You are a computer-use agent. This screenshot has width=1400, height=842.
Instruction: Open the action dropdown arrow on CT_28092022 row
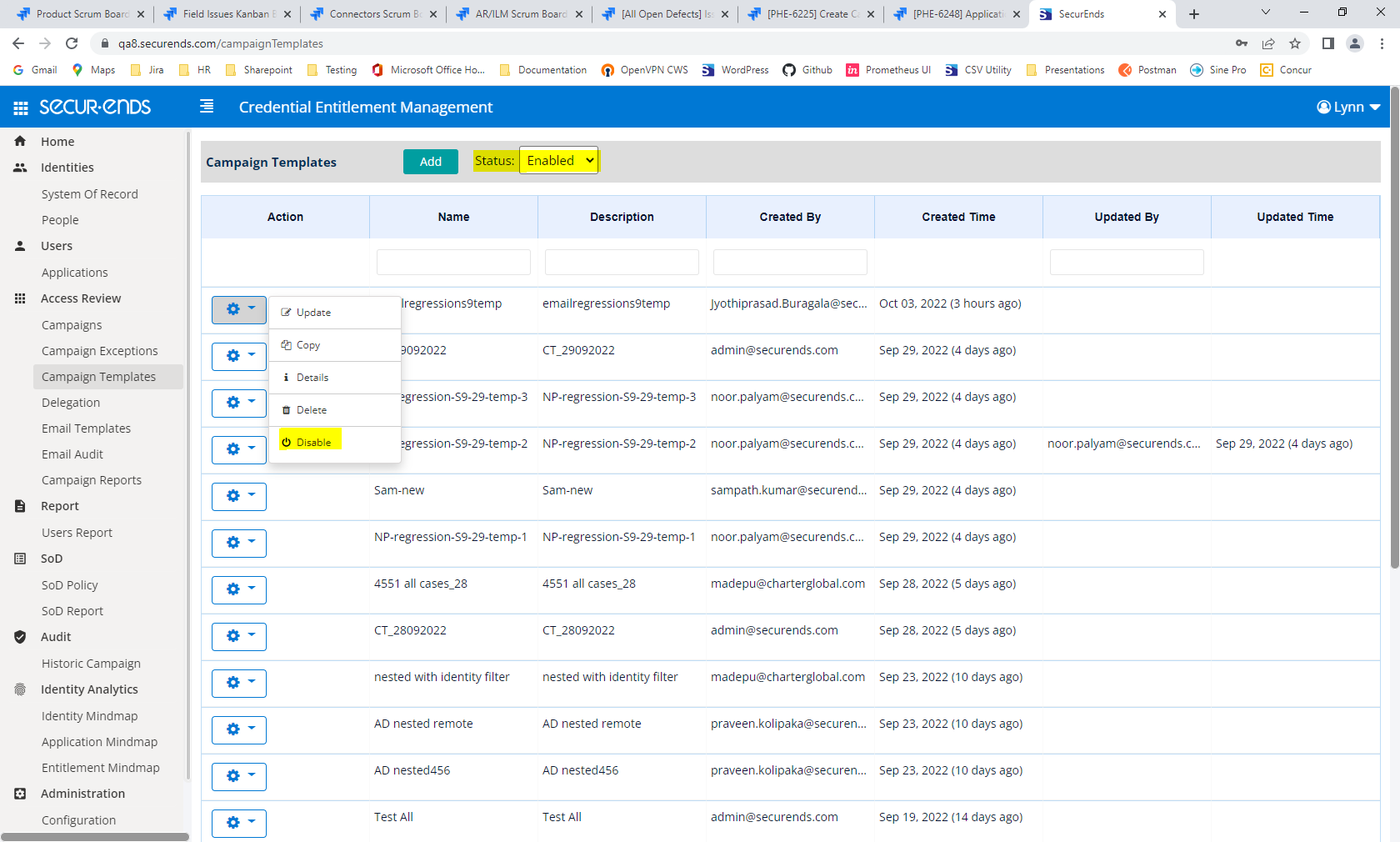252,636
